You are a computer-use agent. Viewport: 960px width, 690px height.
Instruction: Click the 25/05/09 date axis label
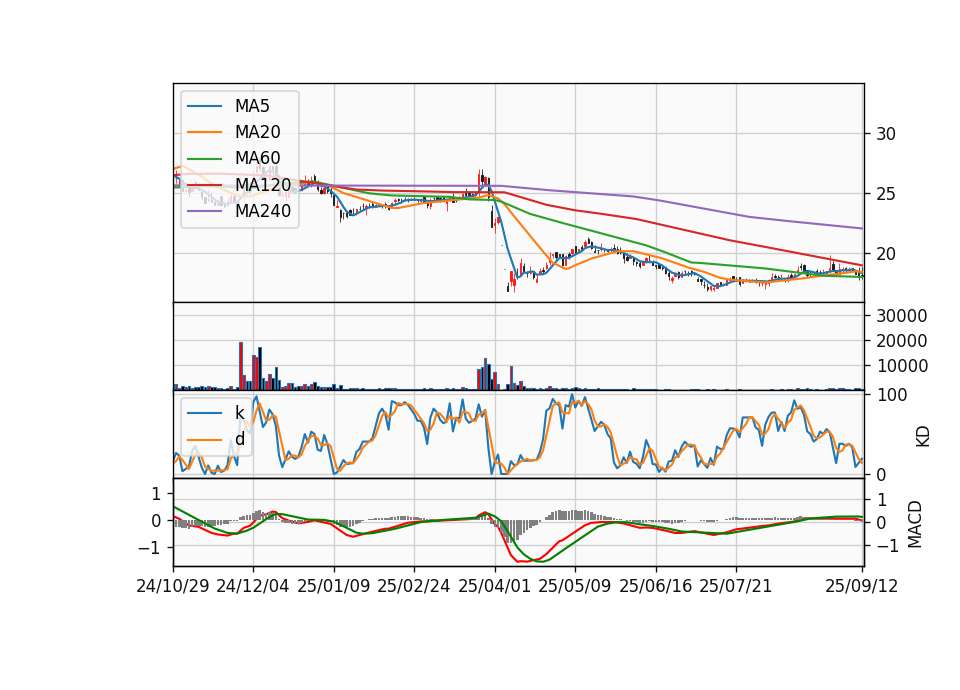coord(575,586)
